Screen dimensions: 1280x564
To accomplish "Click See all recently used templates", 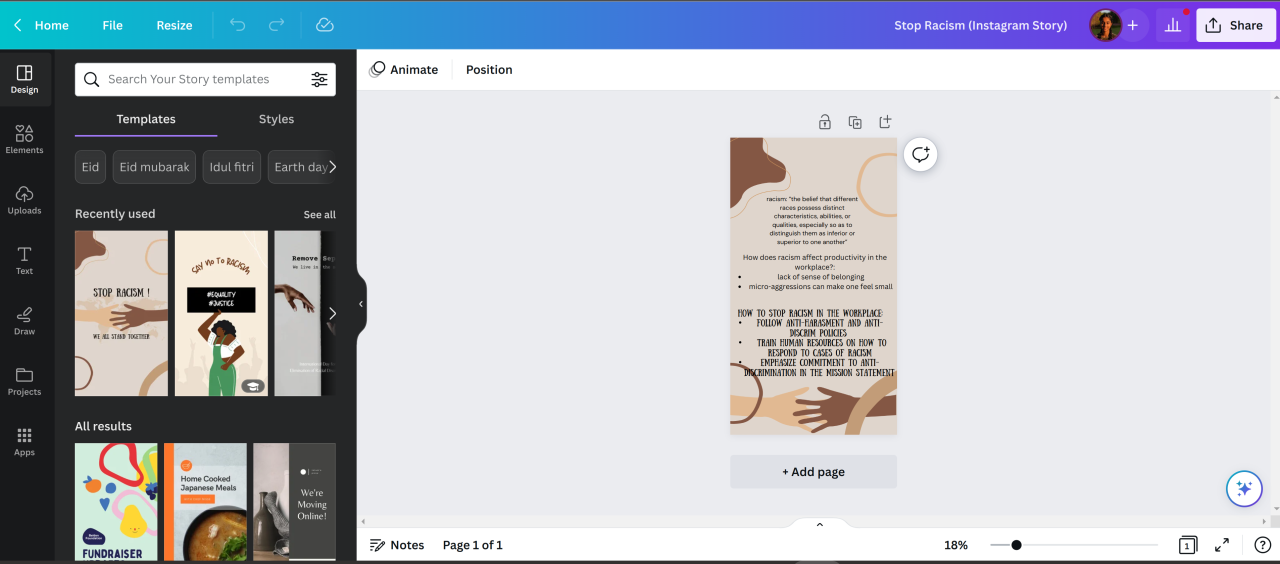I will click(320, 215).
